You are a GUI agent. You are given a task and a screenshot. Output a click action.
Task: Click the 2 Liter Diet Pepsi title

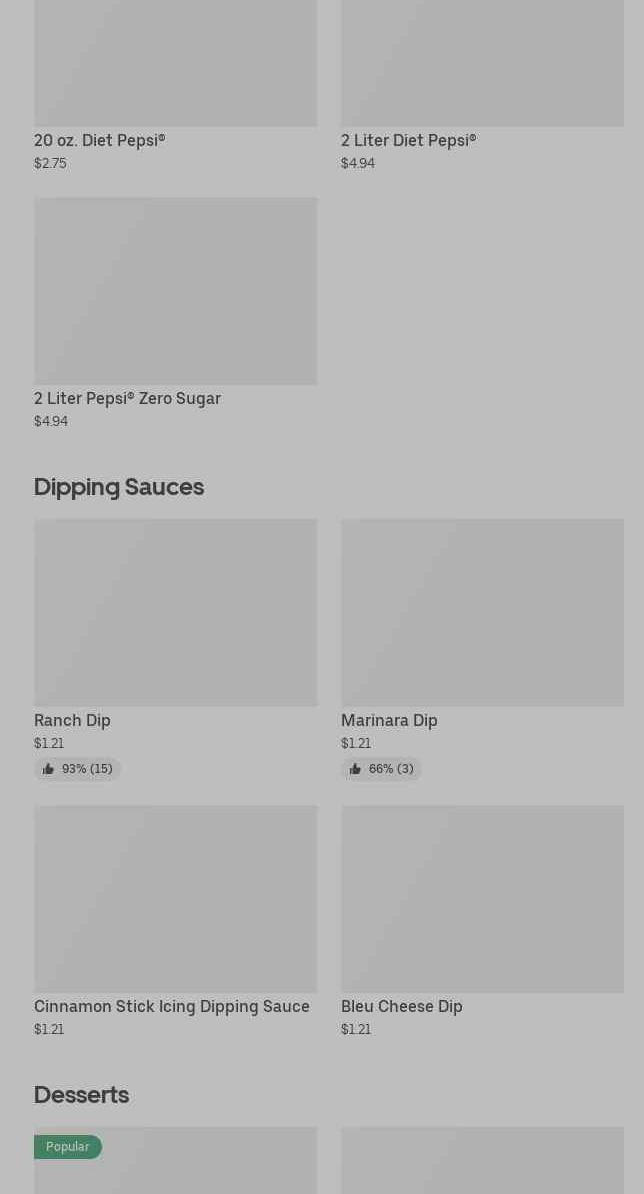[408, 141]
